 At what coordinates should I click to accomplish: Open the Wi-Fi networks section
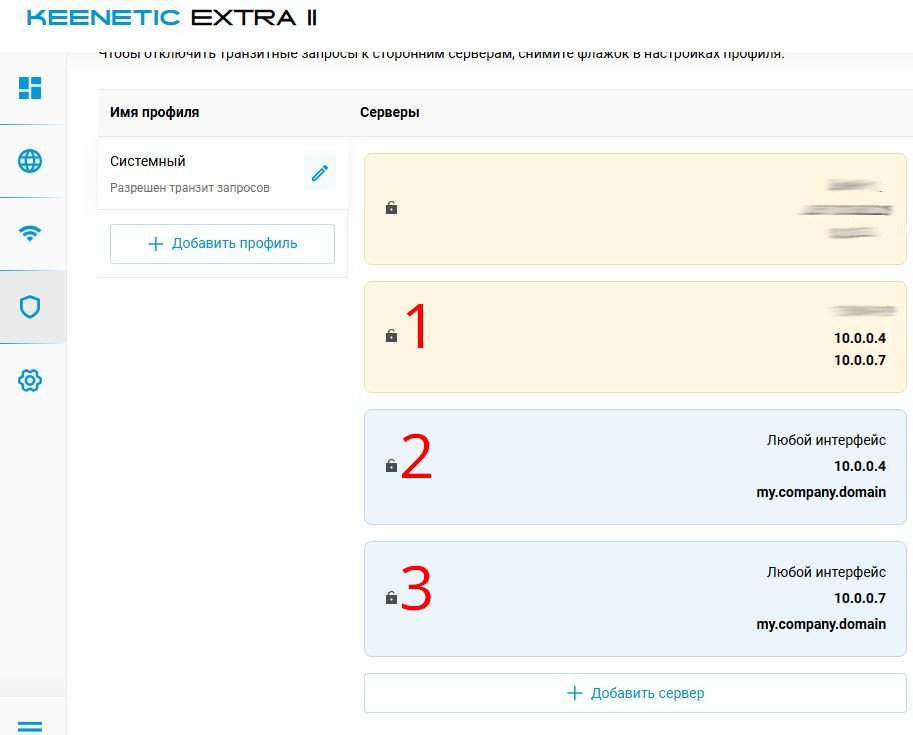[x=31, y=234]
